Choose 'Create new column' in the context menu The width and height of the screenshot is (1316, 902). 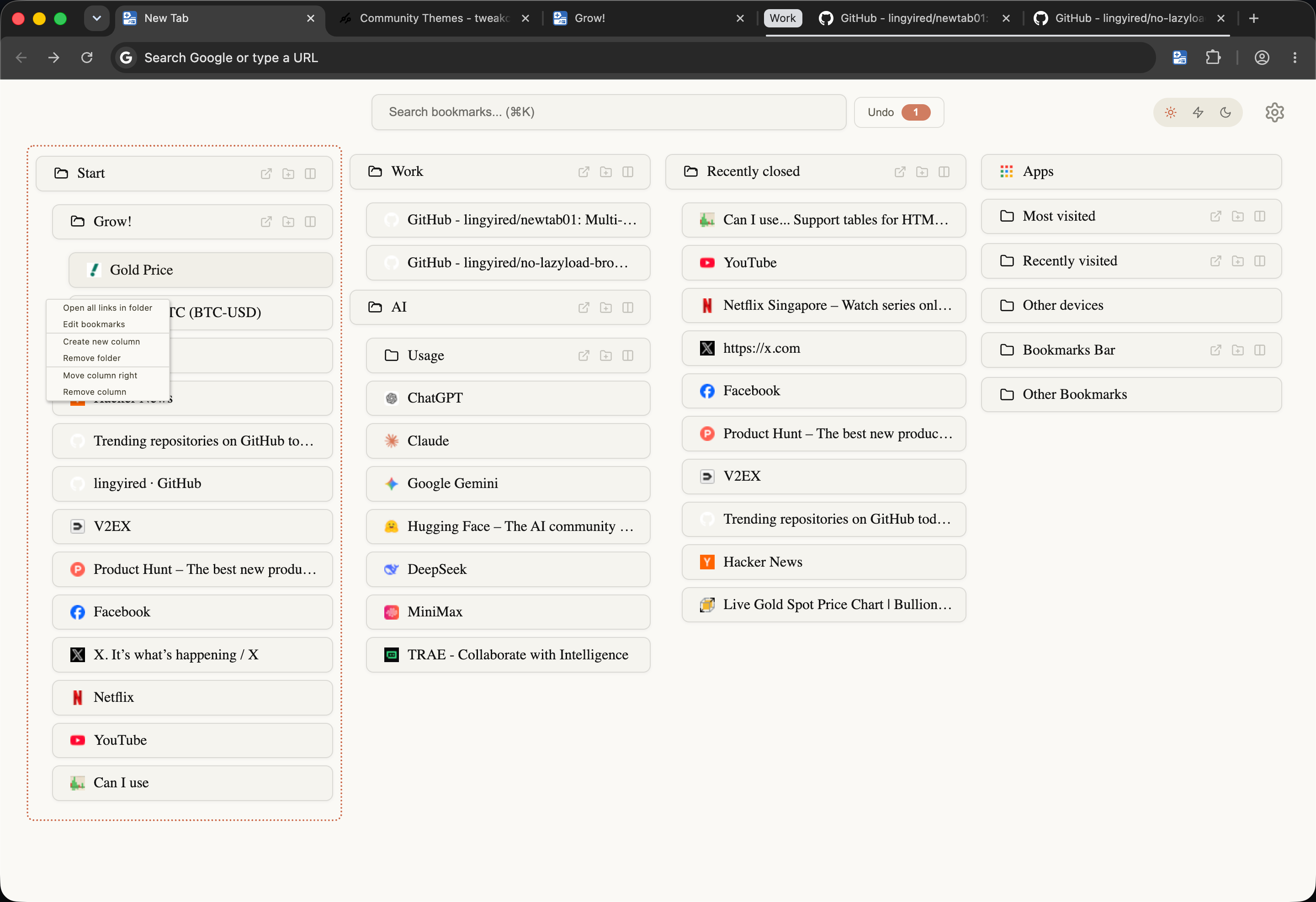[107, 342]
